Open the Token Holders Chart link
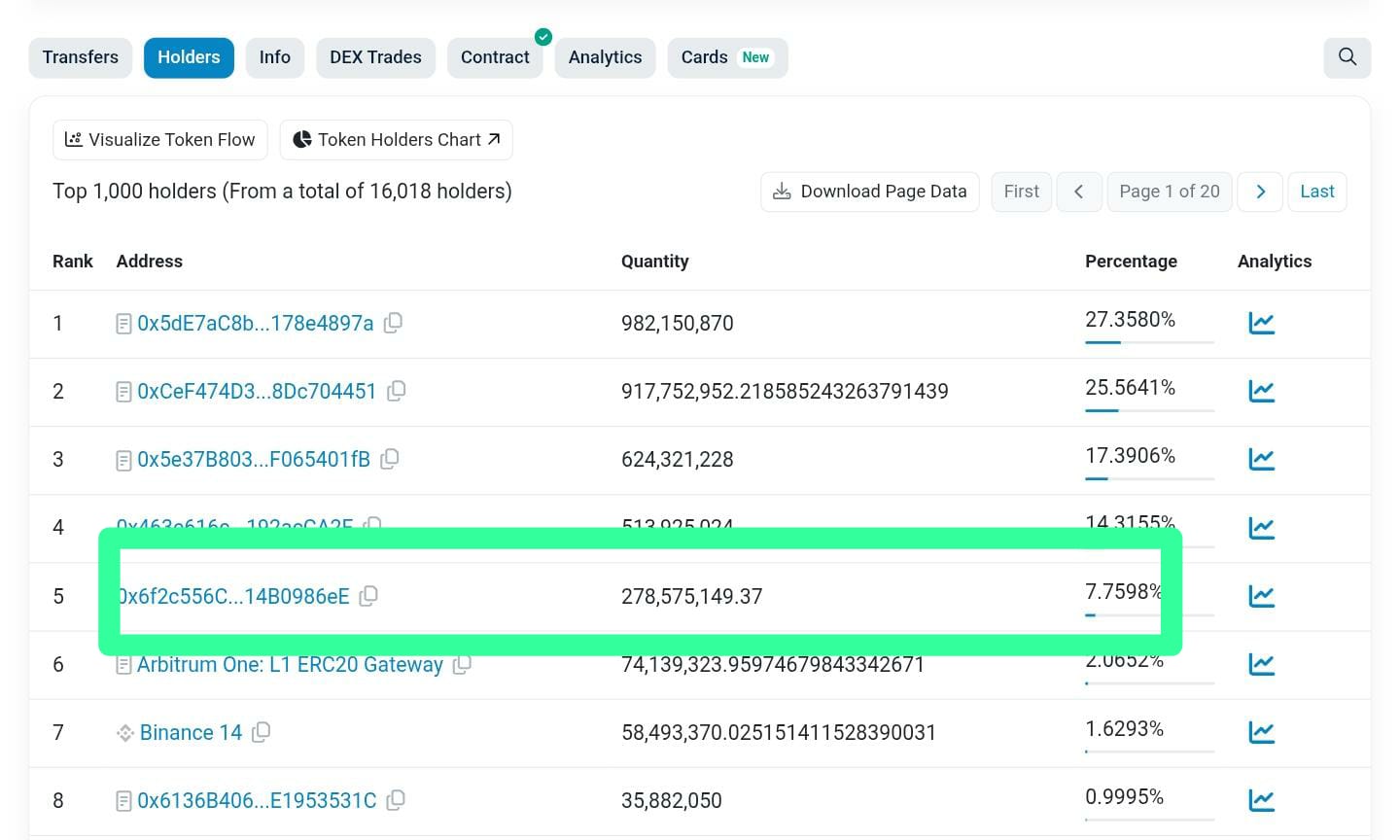 (396, 140)
